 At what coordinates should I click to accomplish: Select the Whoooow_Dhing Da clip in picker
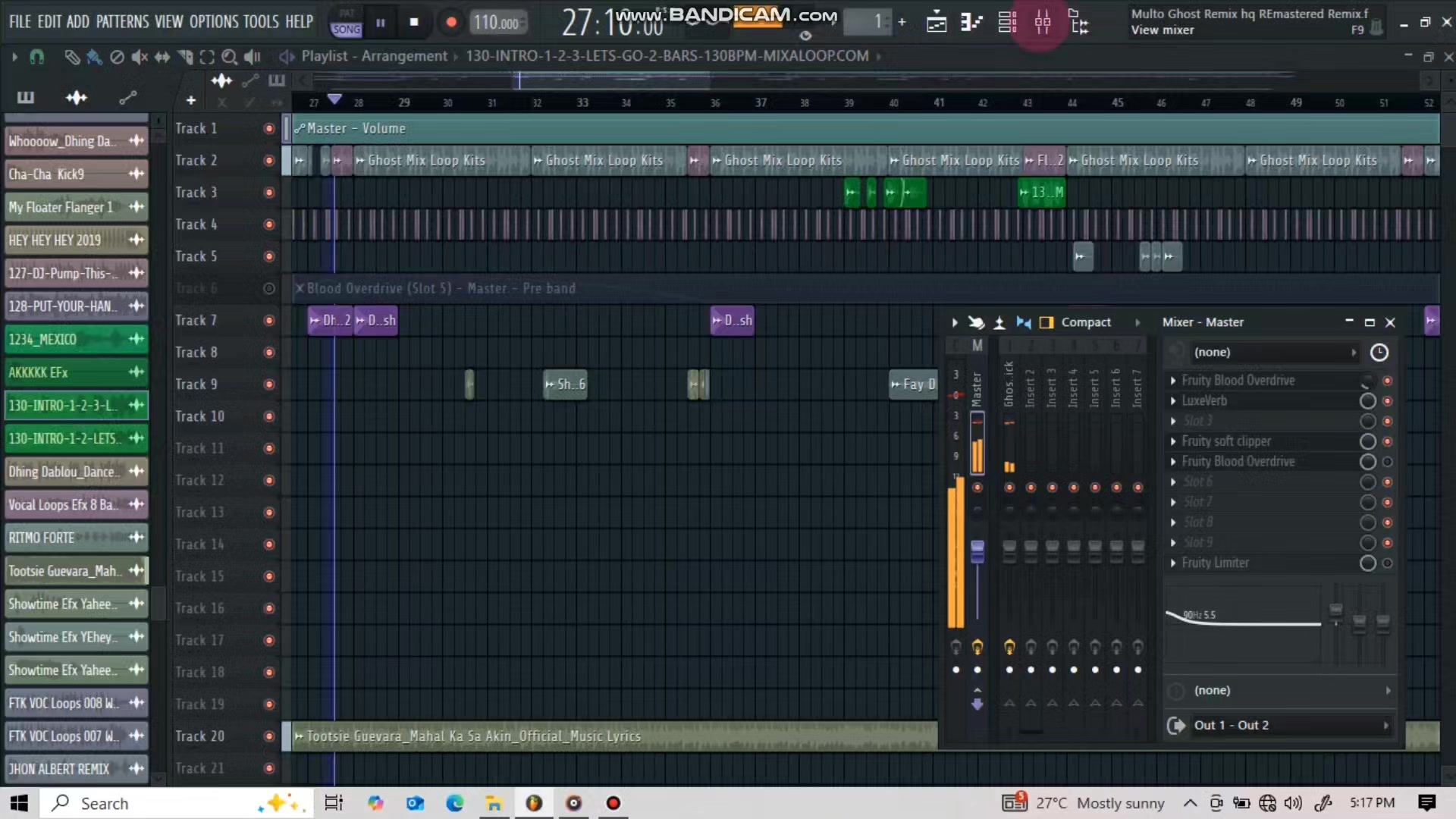click(x=76, y=141)
